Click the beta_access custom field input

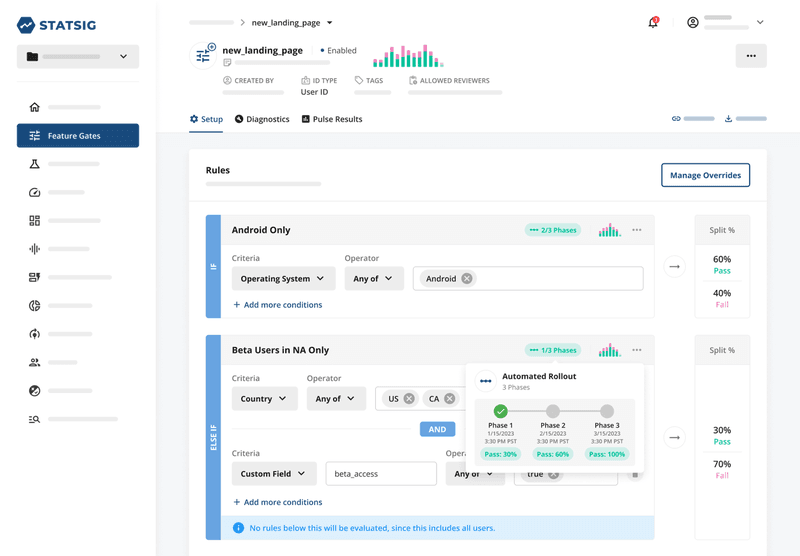380,474
